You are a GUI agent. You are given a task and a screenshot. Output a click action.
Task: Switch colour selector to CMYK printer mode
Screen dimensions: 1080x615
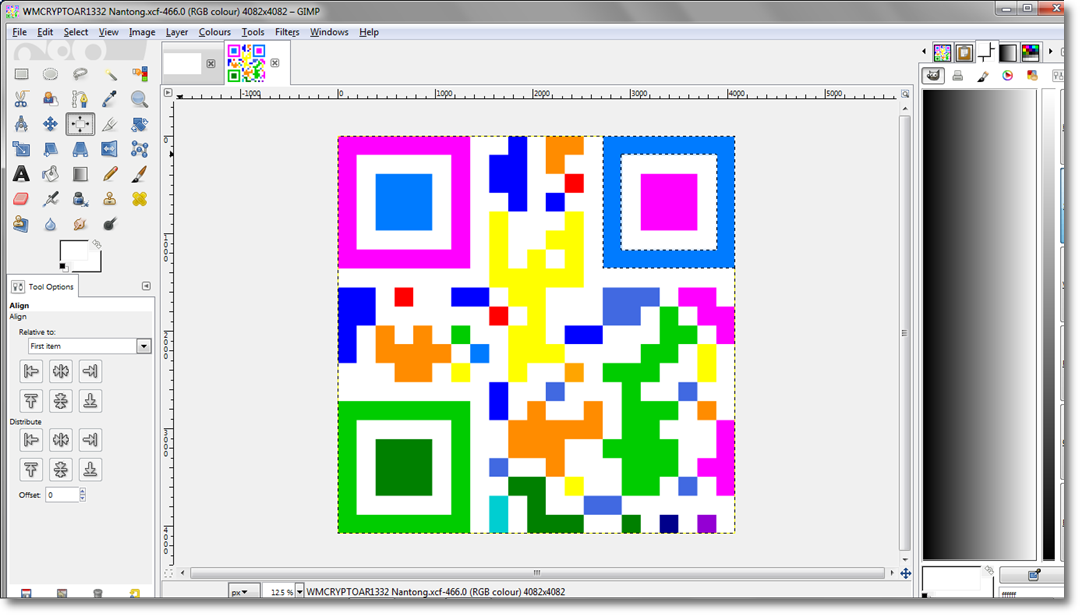[x=957, y=76]
